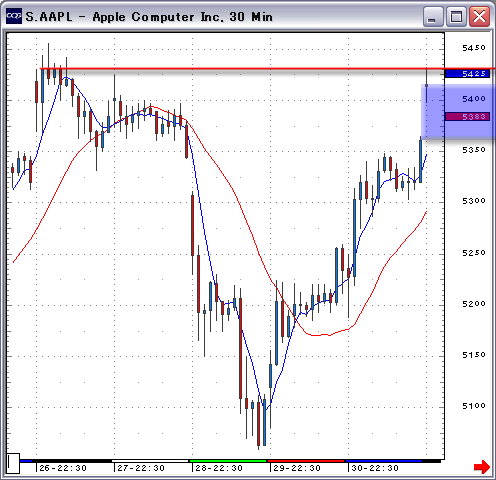Click the 5150 price axis label
Viewport: 496px width, 480px height.
[x=474, y=355]
